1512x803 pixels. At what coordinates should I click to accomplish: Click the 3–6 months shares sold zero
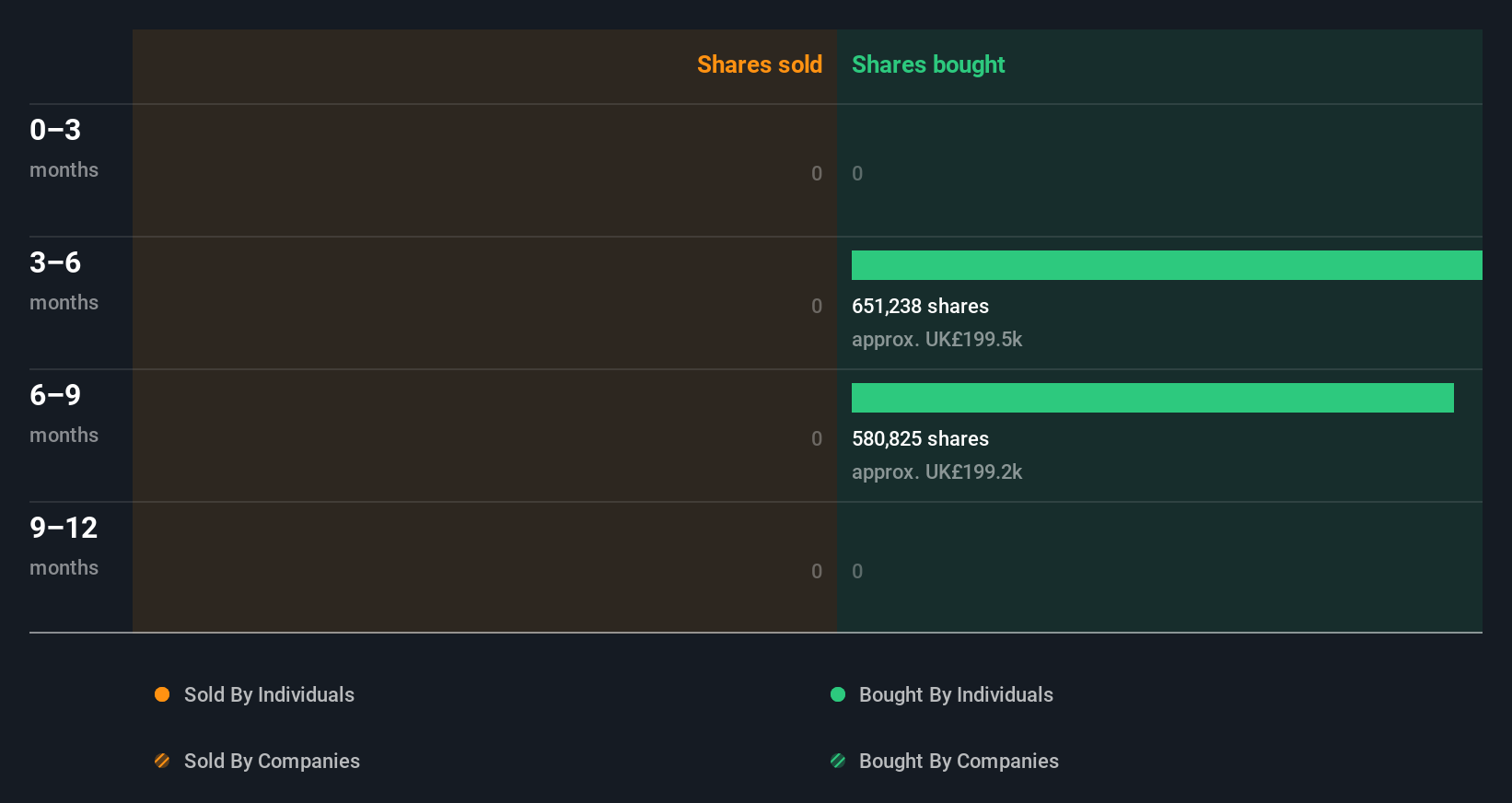click(817, 306)
